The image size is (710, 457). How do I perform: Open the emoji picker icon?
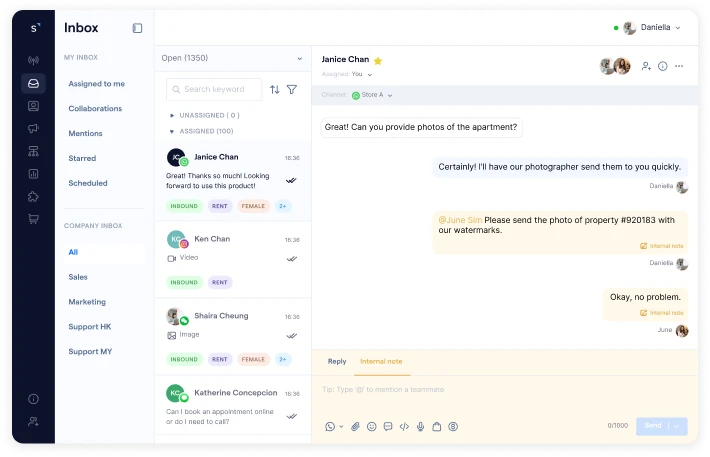coord(372,427)
